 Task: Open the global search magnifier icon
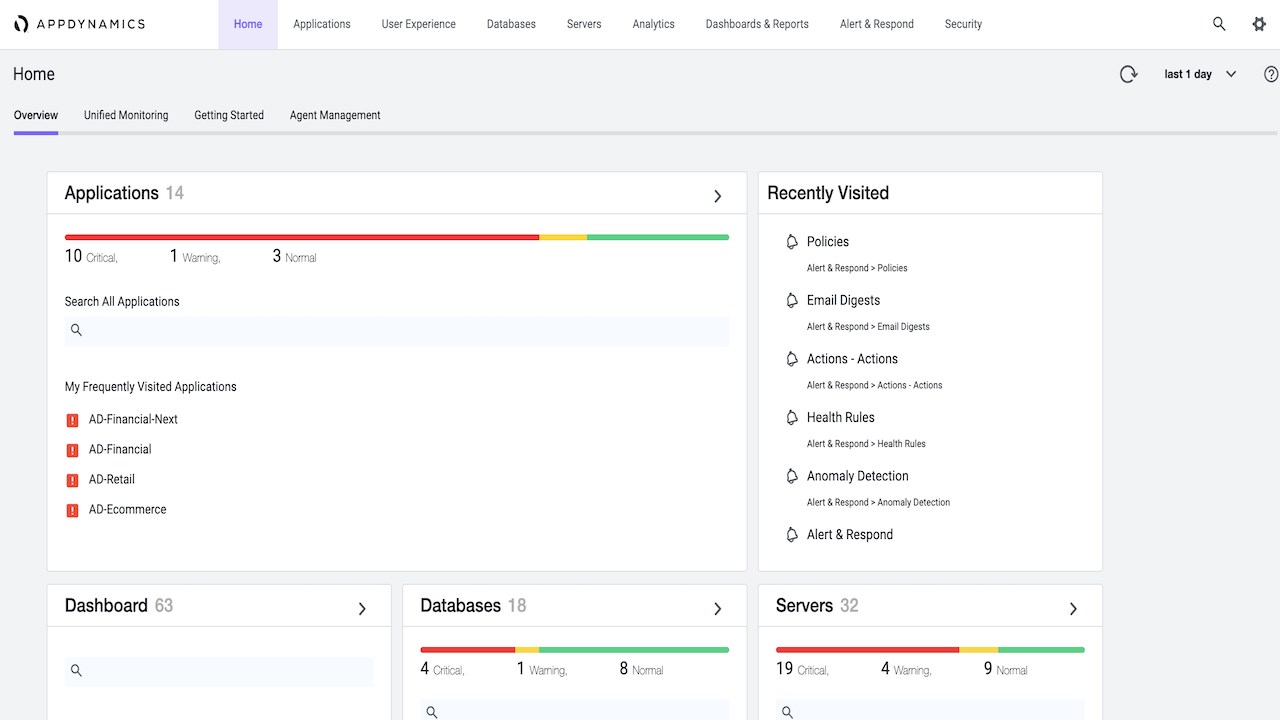click(x=1219, y=24)
